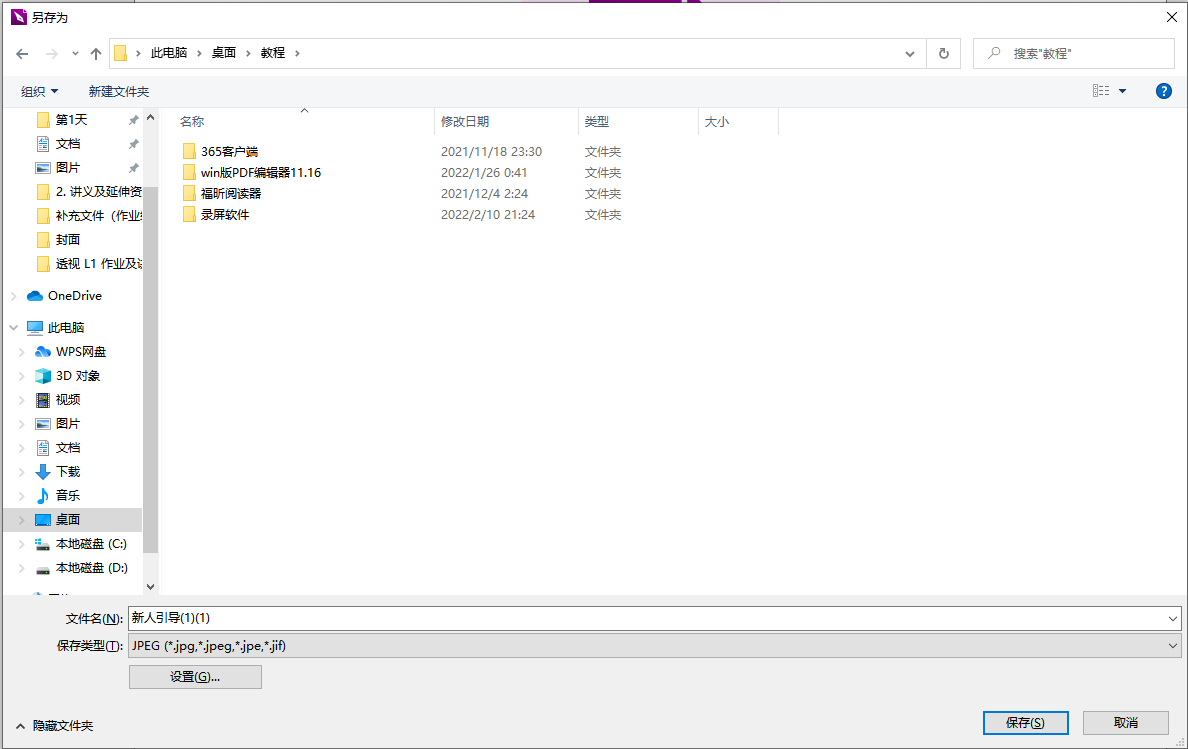Open the 365客户端 folder
The height and width of the screenshot is (749, 1188).
(x=229, y=152)
